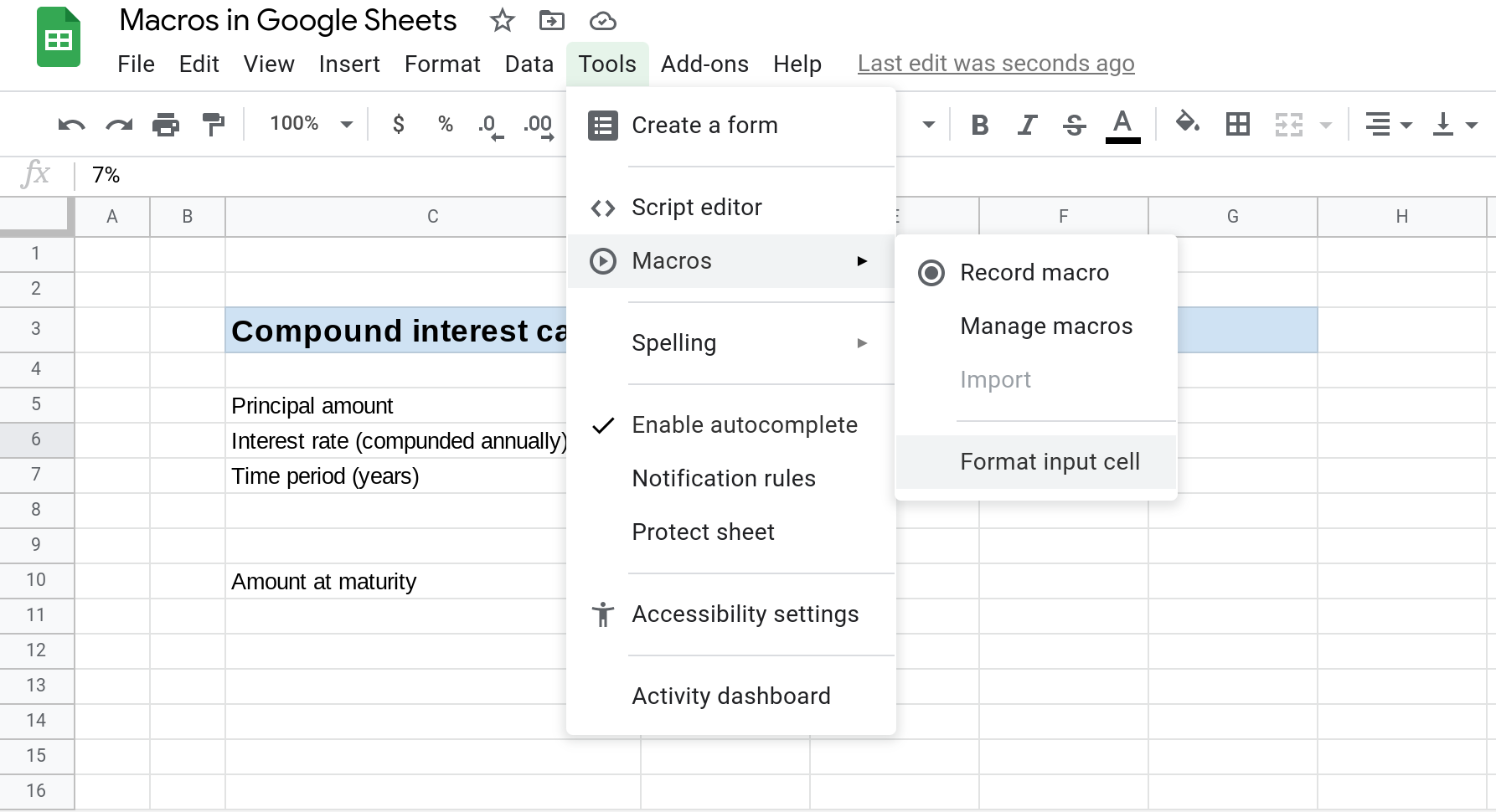Open the Google Sheets home icon
1496x812 pixels.
tap(59, 37)
